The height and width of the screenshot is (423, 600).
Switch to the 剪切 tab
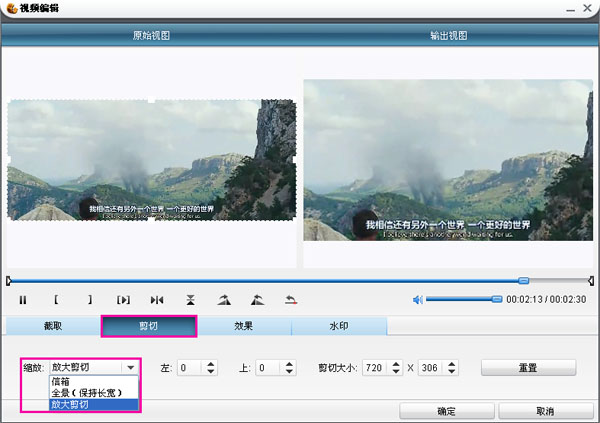click(x=149, y=326)
